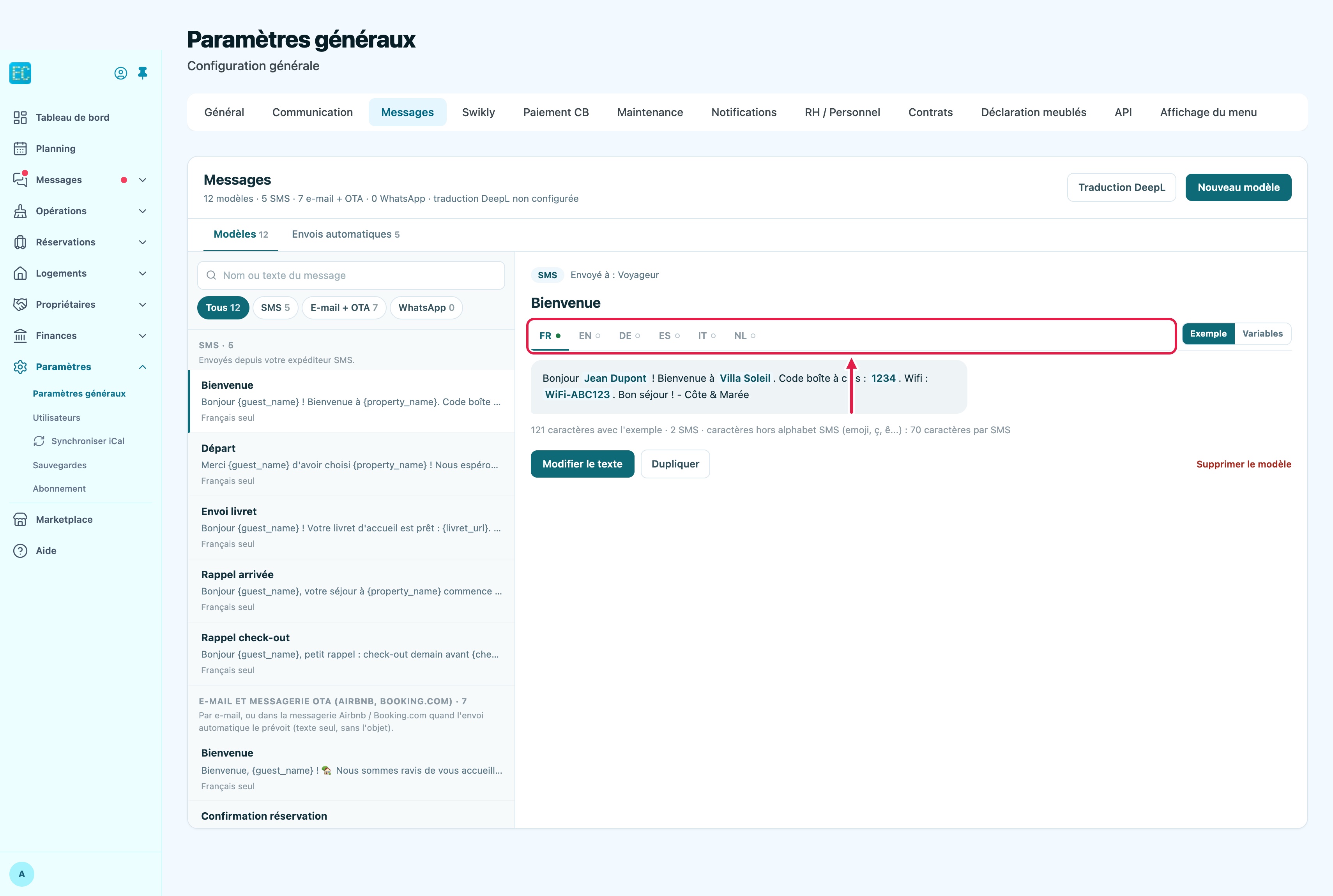Filter models by WhatsApp 0
1333x896 pixels.
tap(426, 307)
